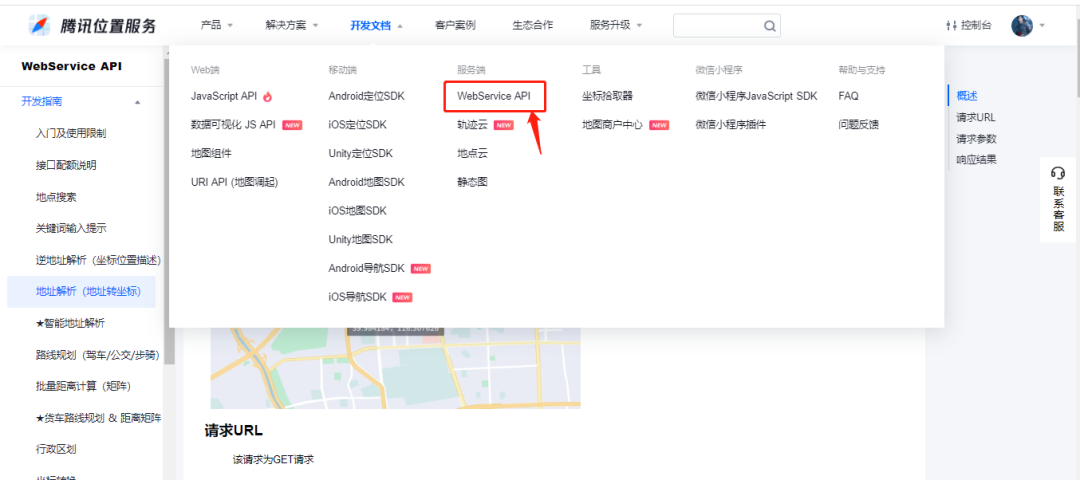Open 数据可视化 JS API documentation

coord(233,125)
